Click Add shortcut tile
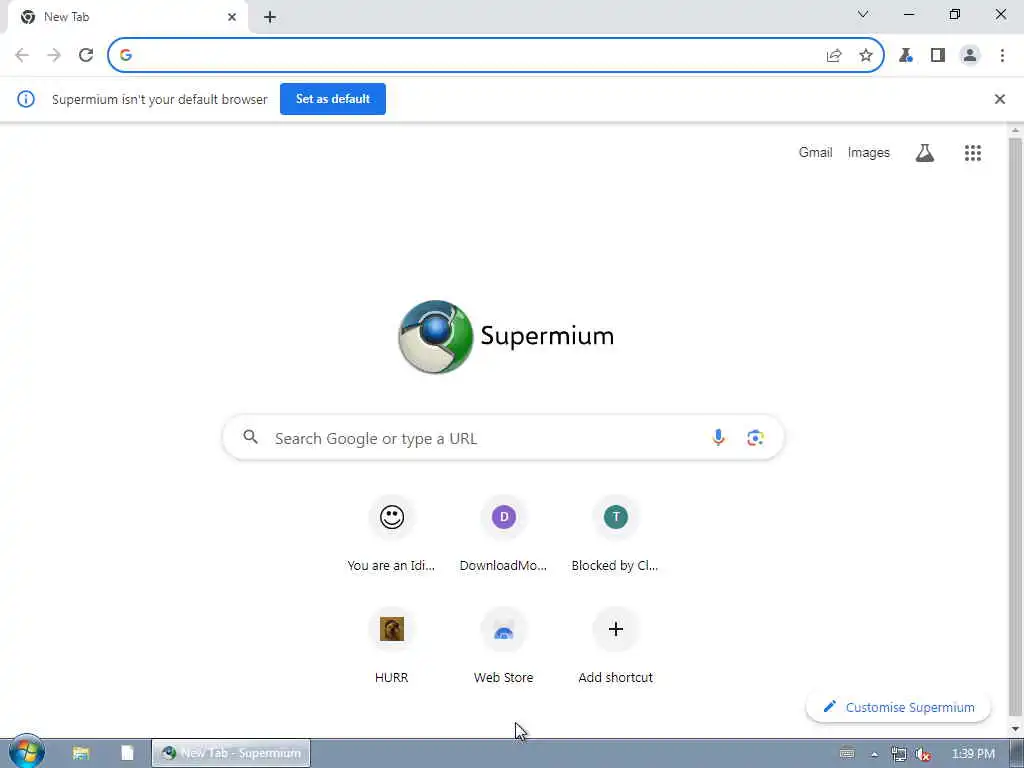Viewport: 1024px width, 768px height. click(x=616, y=646)
